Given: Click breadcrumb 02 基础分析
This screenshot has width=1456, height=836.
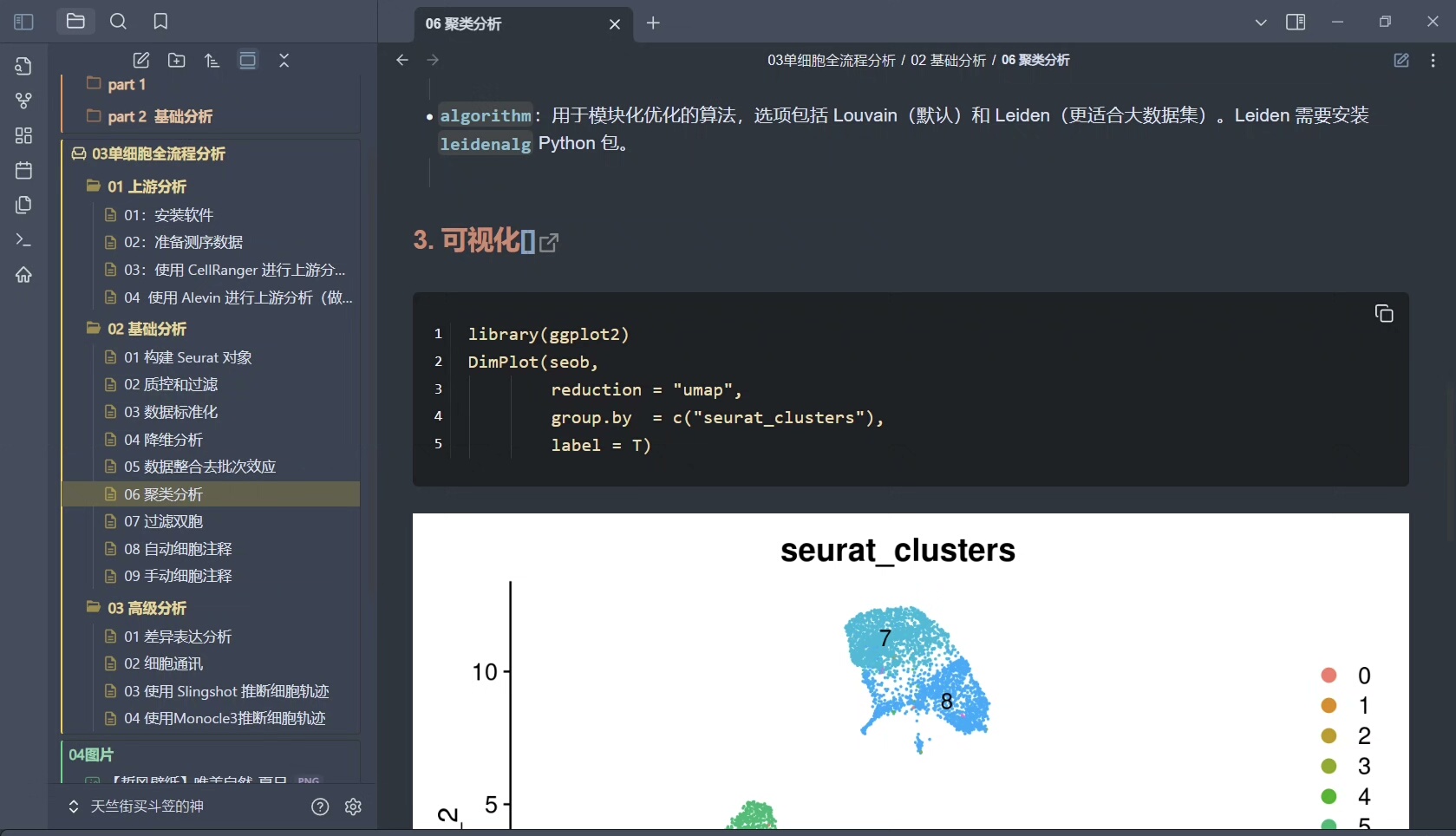Looking at the screenshot, I should (948, 60).
